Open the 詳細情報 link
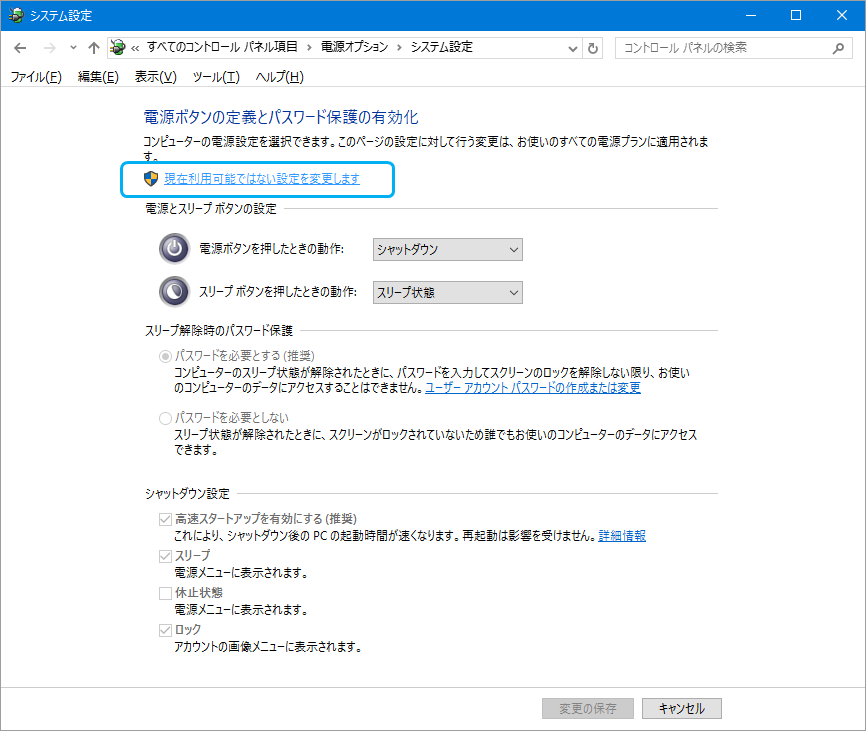Screen dimensions: 866x731 pos(622,536)
